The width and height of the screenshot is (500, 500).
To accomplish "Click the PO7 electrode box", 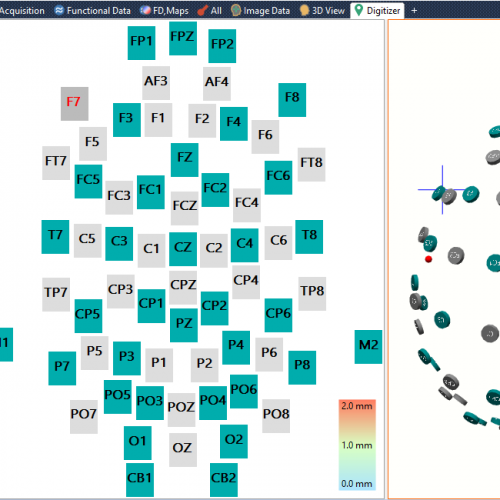I will point(84,417).
